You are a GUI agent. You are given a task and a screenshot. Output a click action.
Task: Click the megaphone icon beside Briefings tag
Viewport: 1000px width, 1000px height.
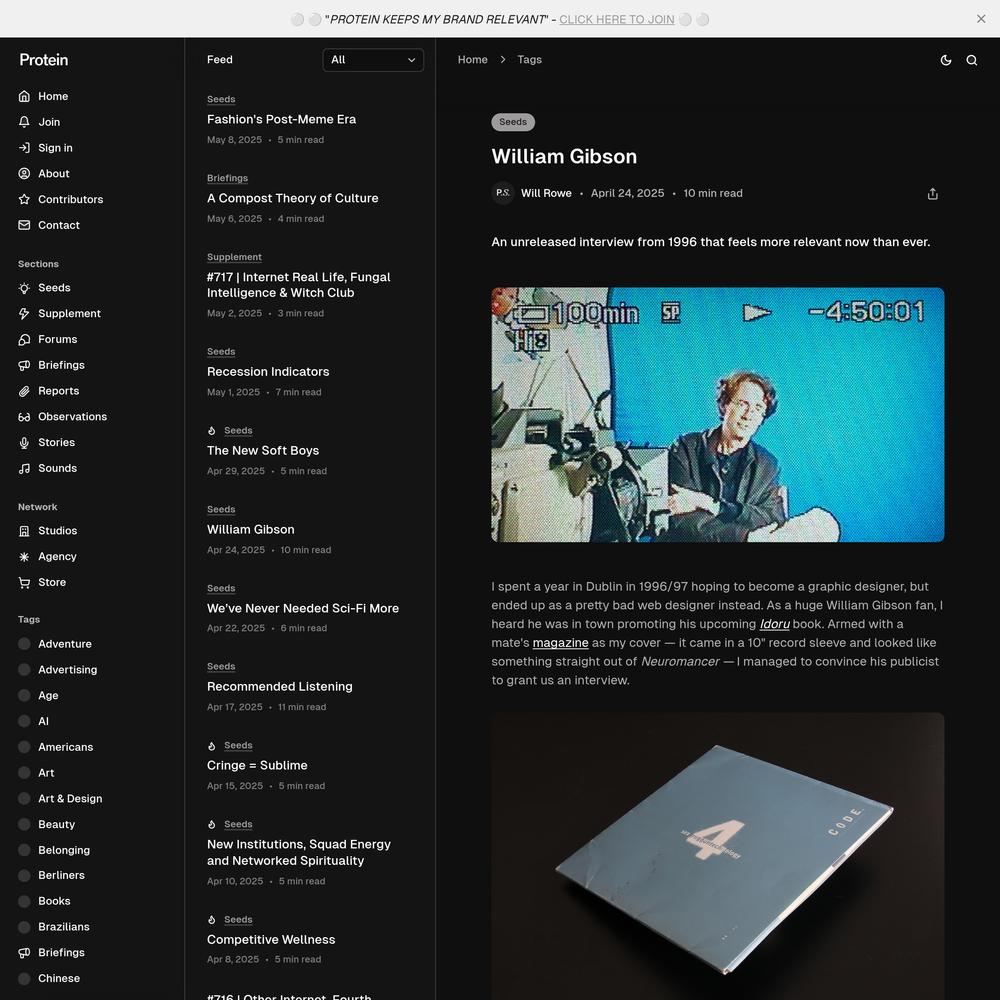[x=24, y=953]
